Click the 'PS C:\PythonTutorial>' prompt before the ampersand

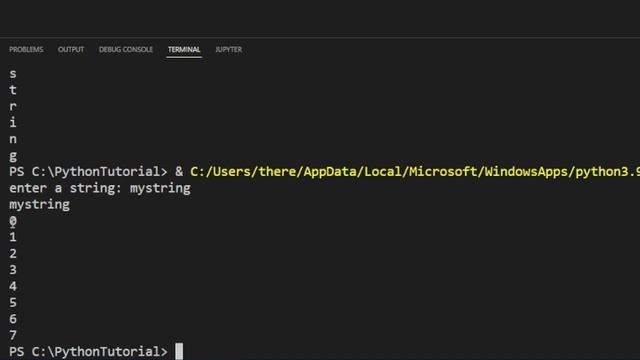pyautogui.click(x=88, y=172)
